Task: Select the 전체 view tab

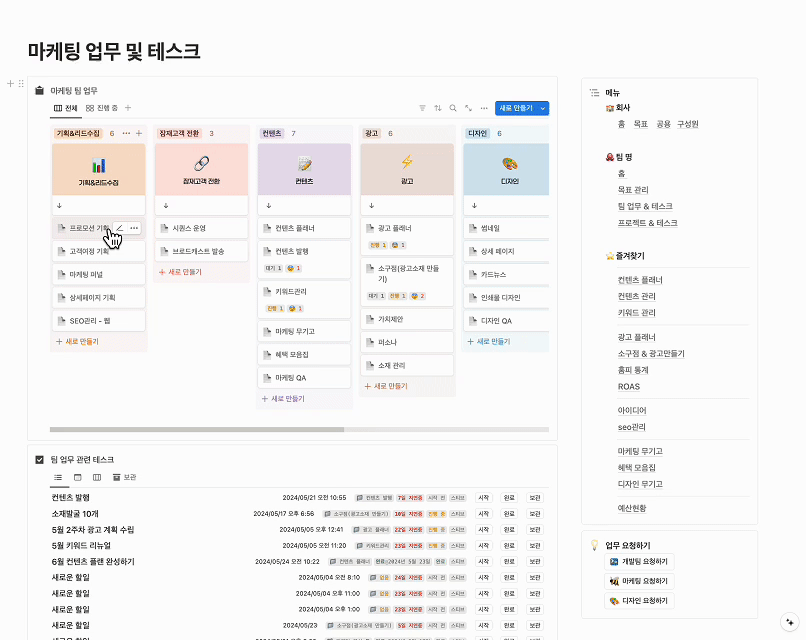Action: point(65,108)
